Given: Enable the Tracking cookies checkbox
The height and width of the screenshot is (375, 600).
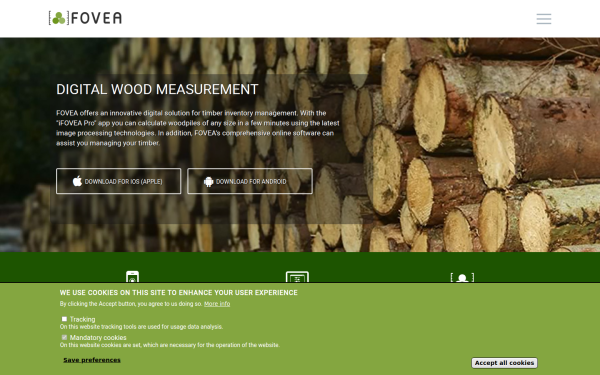Looking at the screenshot, I should click(x=64, y=319).
